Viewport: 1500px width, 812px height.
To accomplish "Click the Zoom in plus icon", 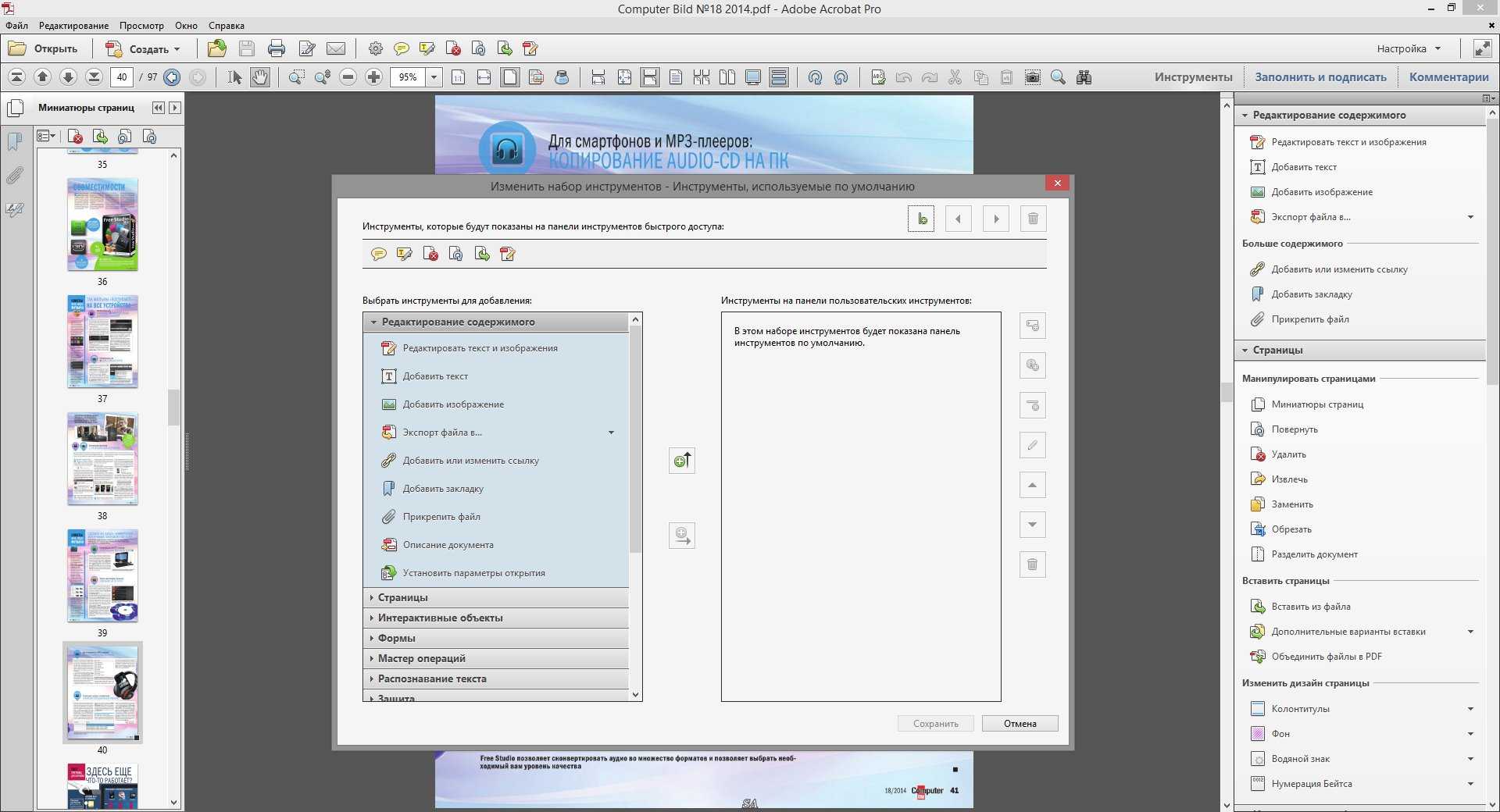I will click(374, 77).
